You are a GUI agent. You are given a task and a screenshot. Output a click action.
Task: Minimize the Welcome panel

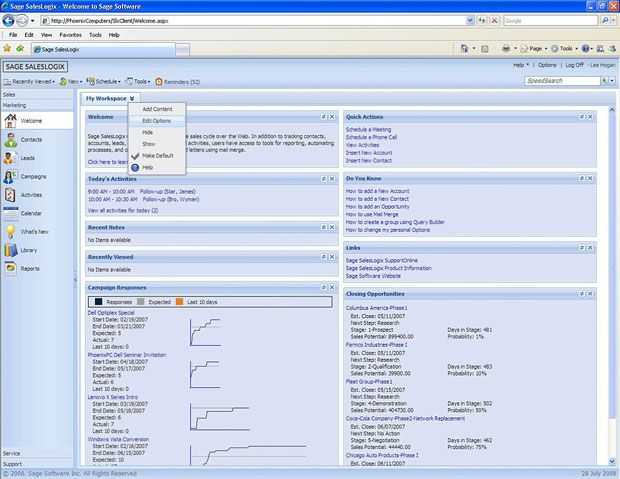coord(324,117)
